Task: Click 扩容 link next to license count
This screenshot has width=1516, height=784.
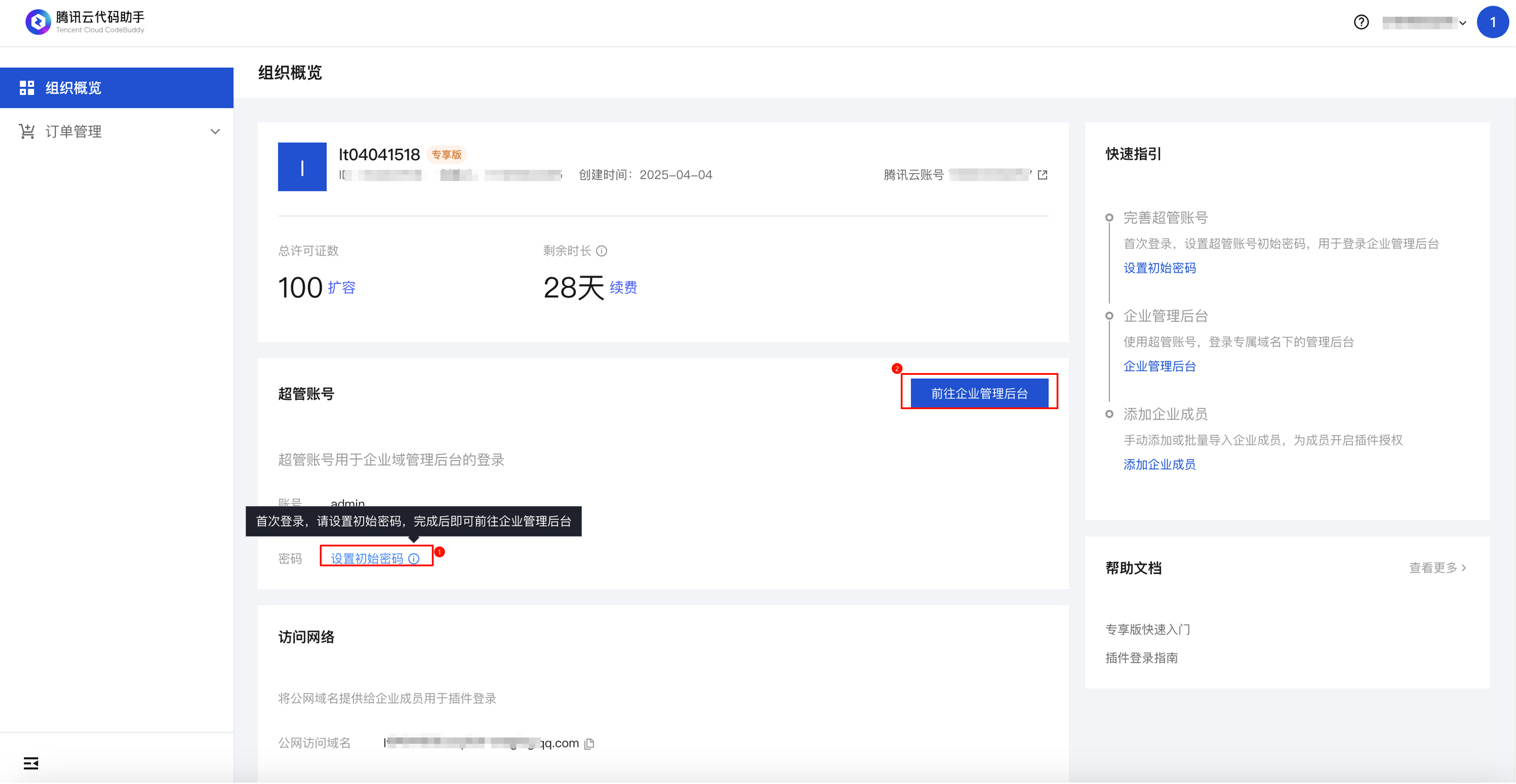Action: [x=342, y=288]
